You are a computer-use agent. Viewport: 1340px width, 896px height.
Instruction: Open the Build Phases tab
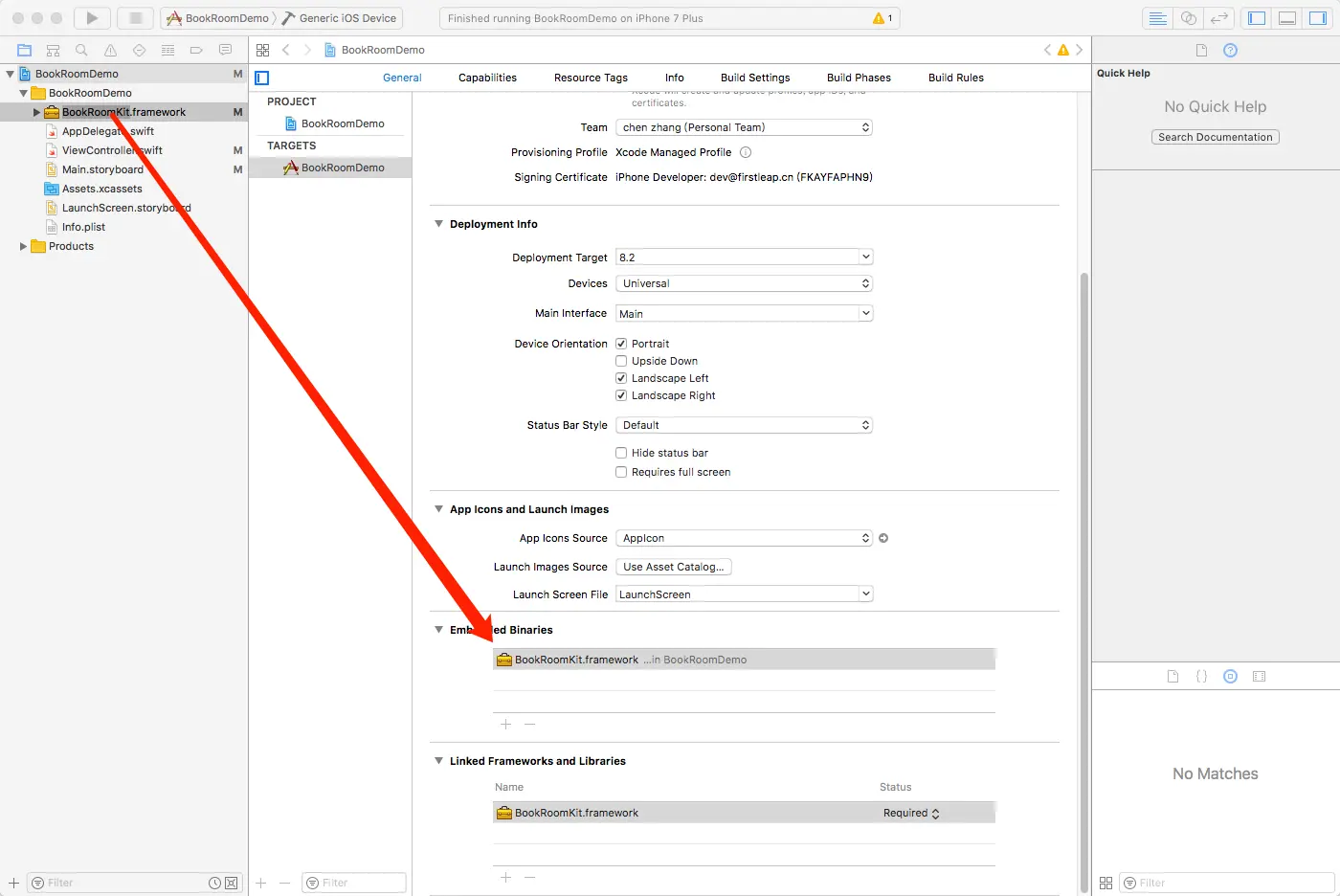tap(859, 78)
